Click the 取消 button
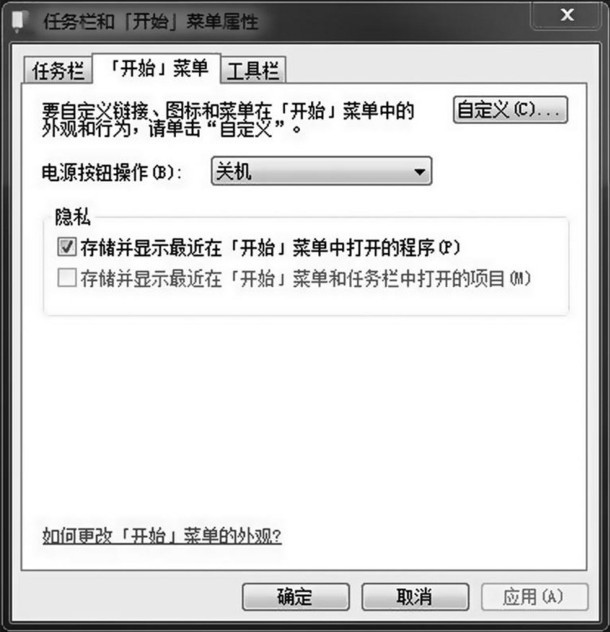 (415, 597)
